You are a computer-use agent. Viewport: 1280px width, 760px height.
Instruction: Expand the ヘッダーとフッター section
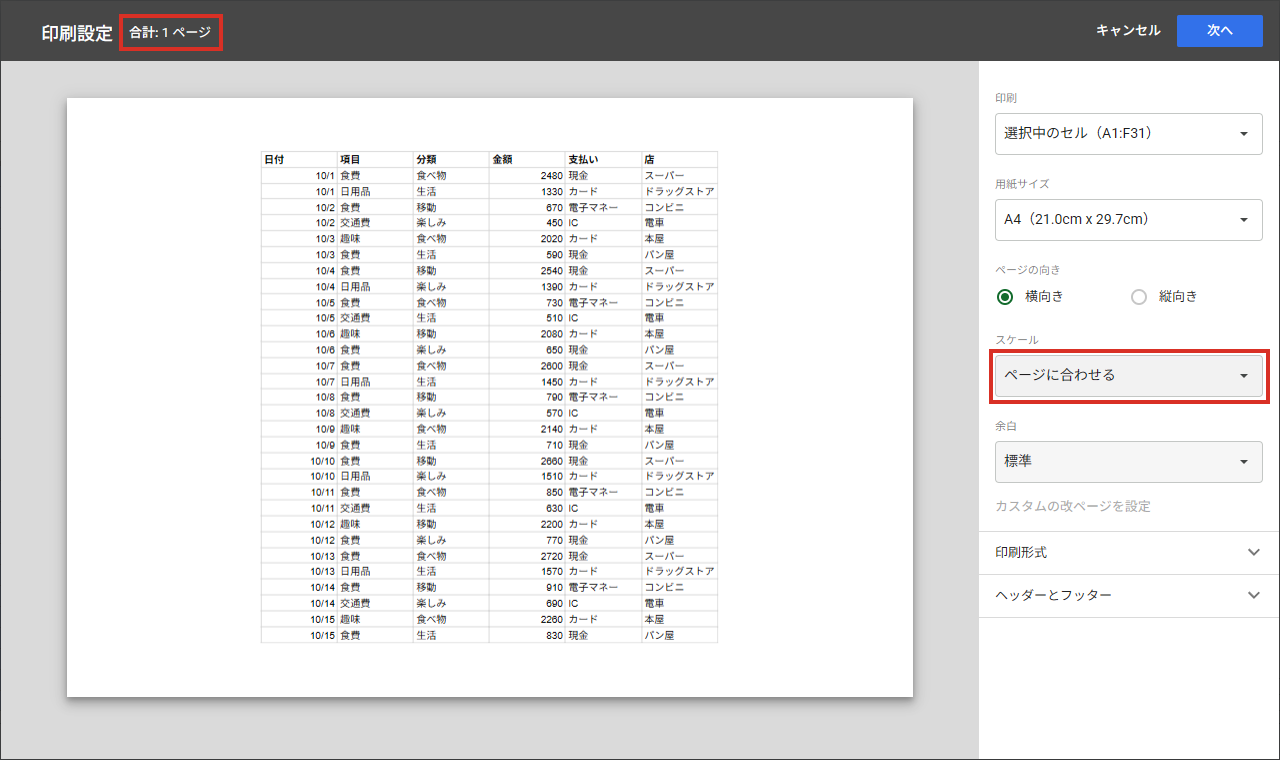click(1129, 596)
